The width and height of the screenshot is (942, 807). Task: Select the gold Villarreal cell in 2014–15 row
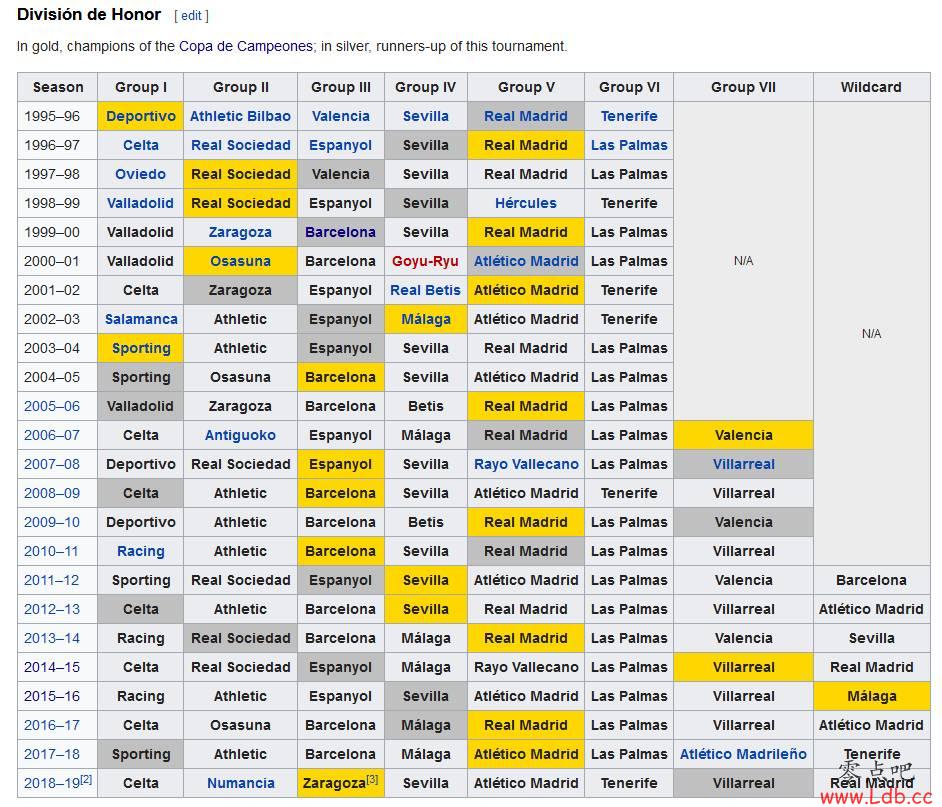click(x=743, y=667)
